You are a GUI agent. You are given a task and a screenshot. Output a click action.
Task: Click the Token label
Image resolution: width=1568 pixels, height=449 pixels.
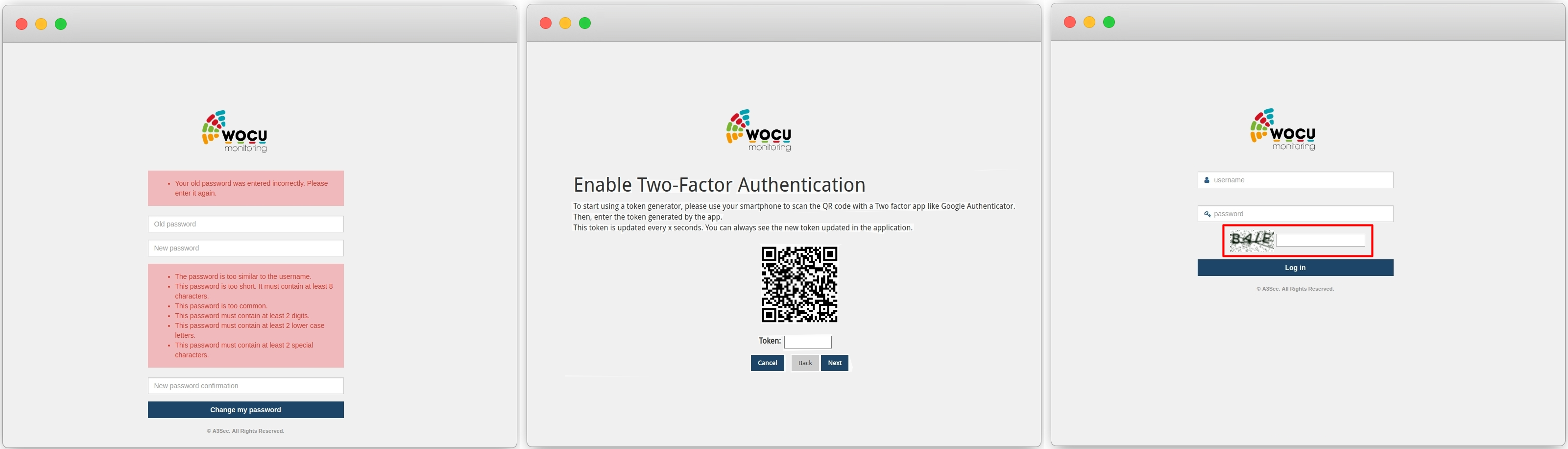(770, 341)
